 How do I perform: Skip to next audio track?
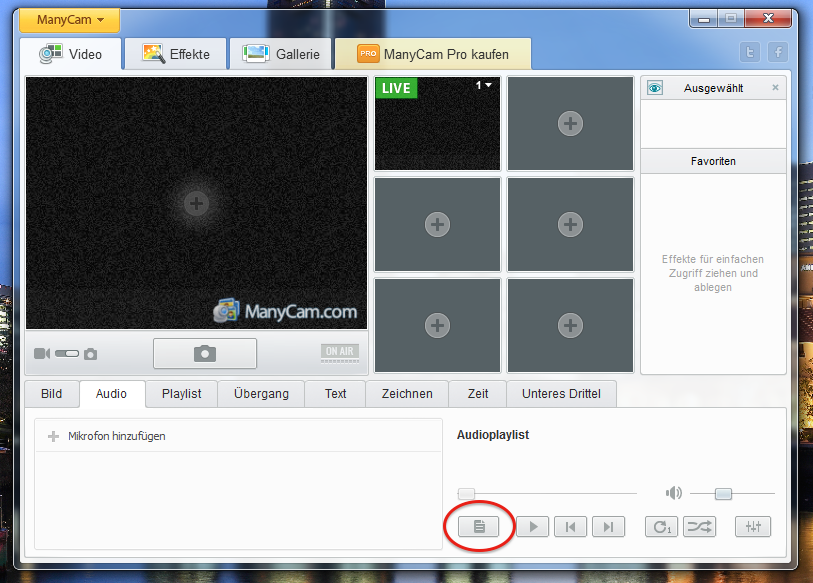coord(608,527)
